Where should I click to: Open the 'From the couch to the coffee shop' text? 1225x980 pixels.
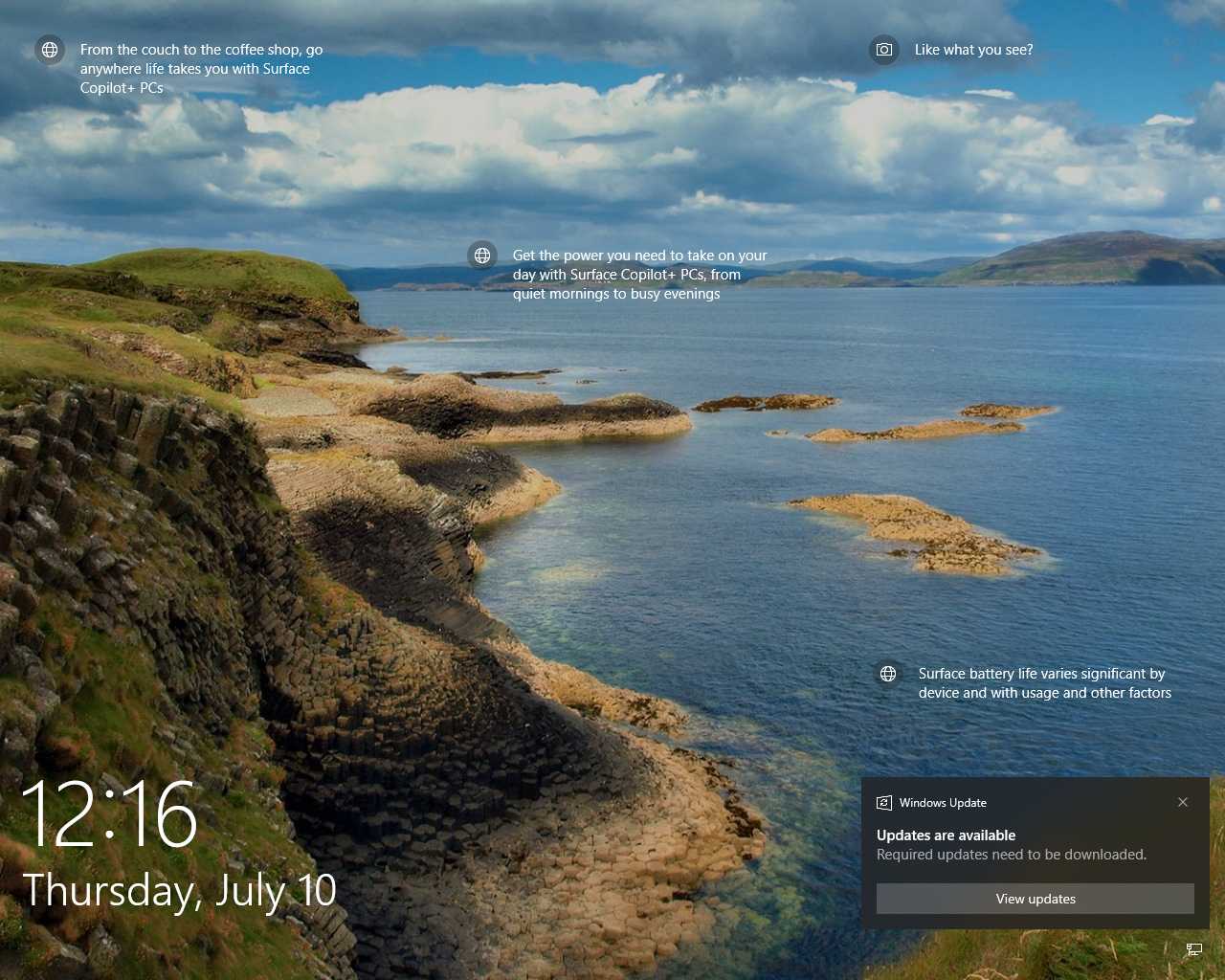(x=201, y=69)
